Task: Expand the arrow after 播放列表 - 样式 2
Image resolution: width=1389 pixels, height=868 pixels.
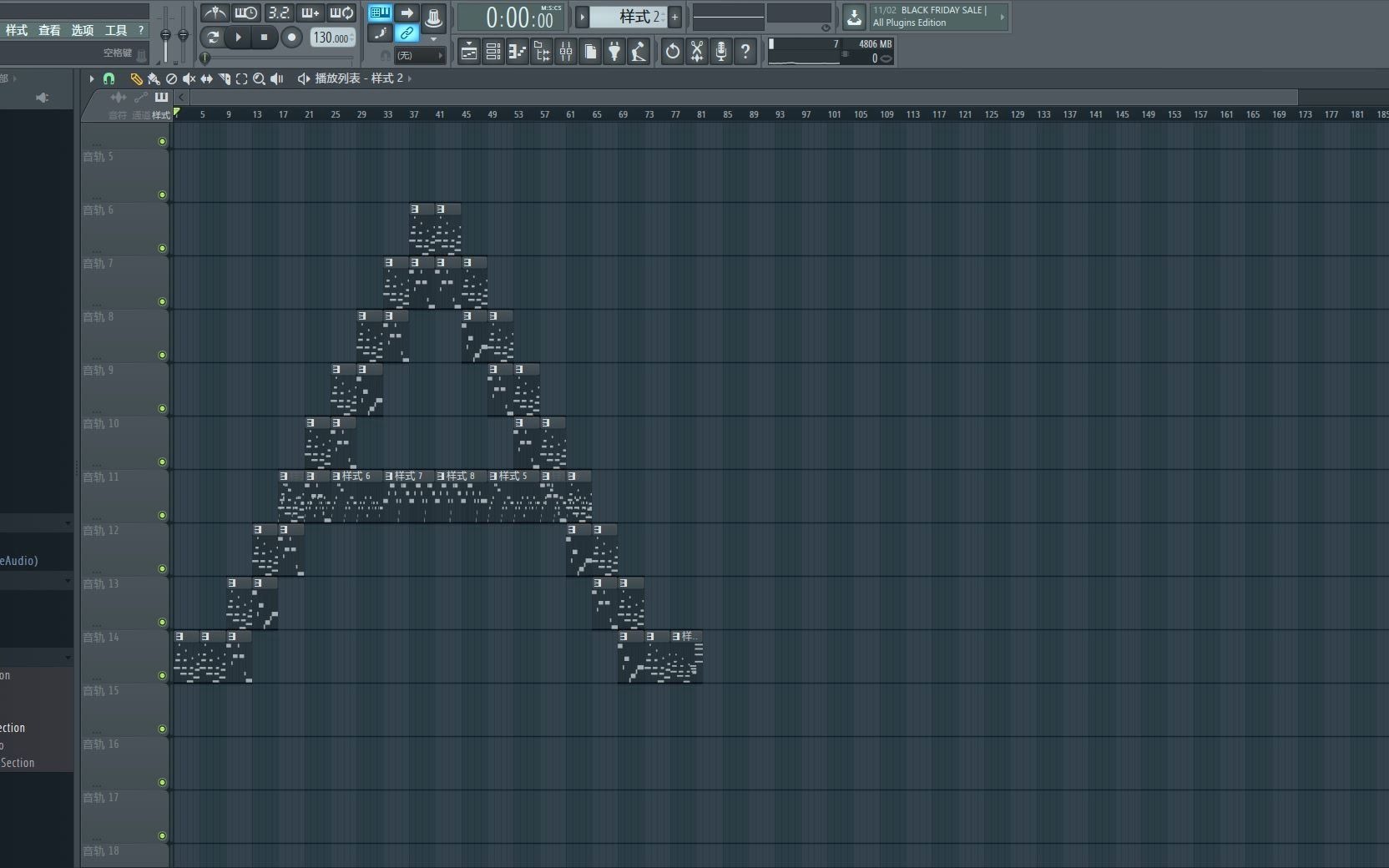Action: click(x=410, y=78)
